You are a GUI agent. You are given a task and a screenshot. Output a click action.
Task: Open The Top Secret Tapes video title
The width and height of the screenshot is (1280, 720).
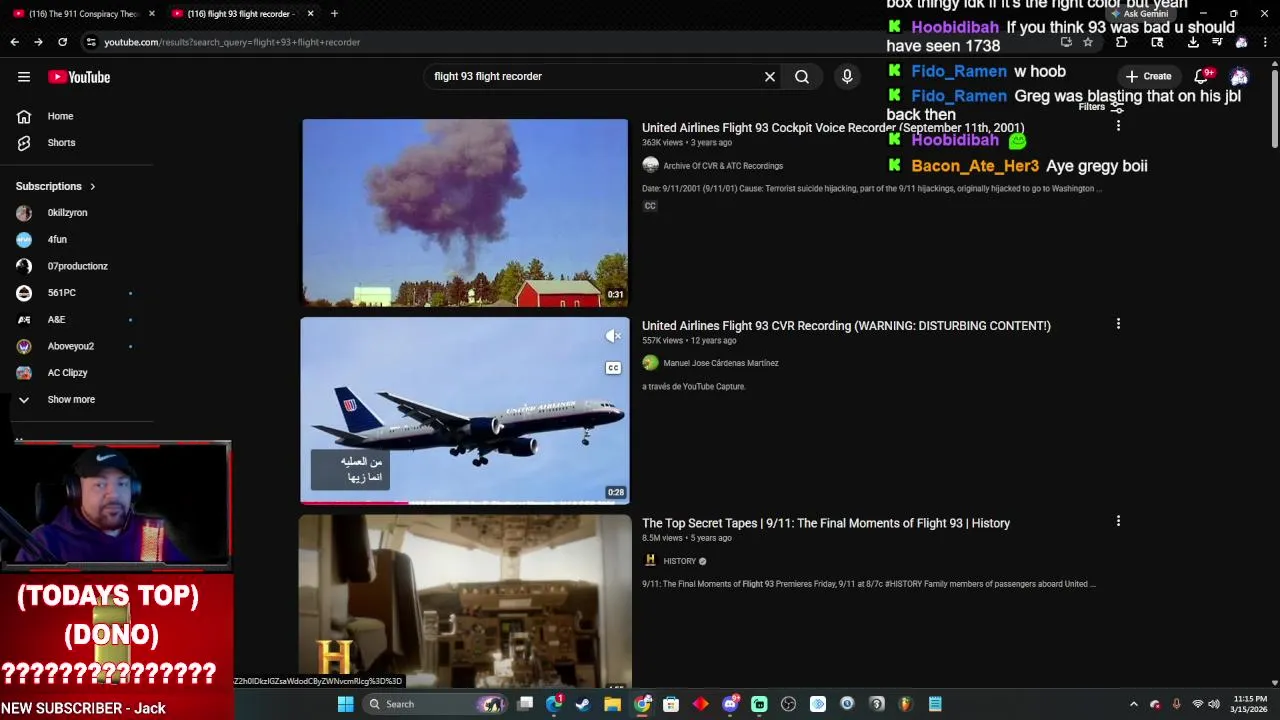point(826,523)
